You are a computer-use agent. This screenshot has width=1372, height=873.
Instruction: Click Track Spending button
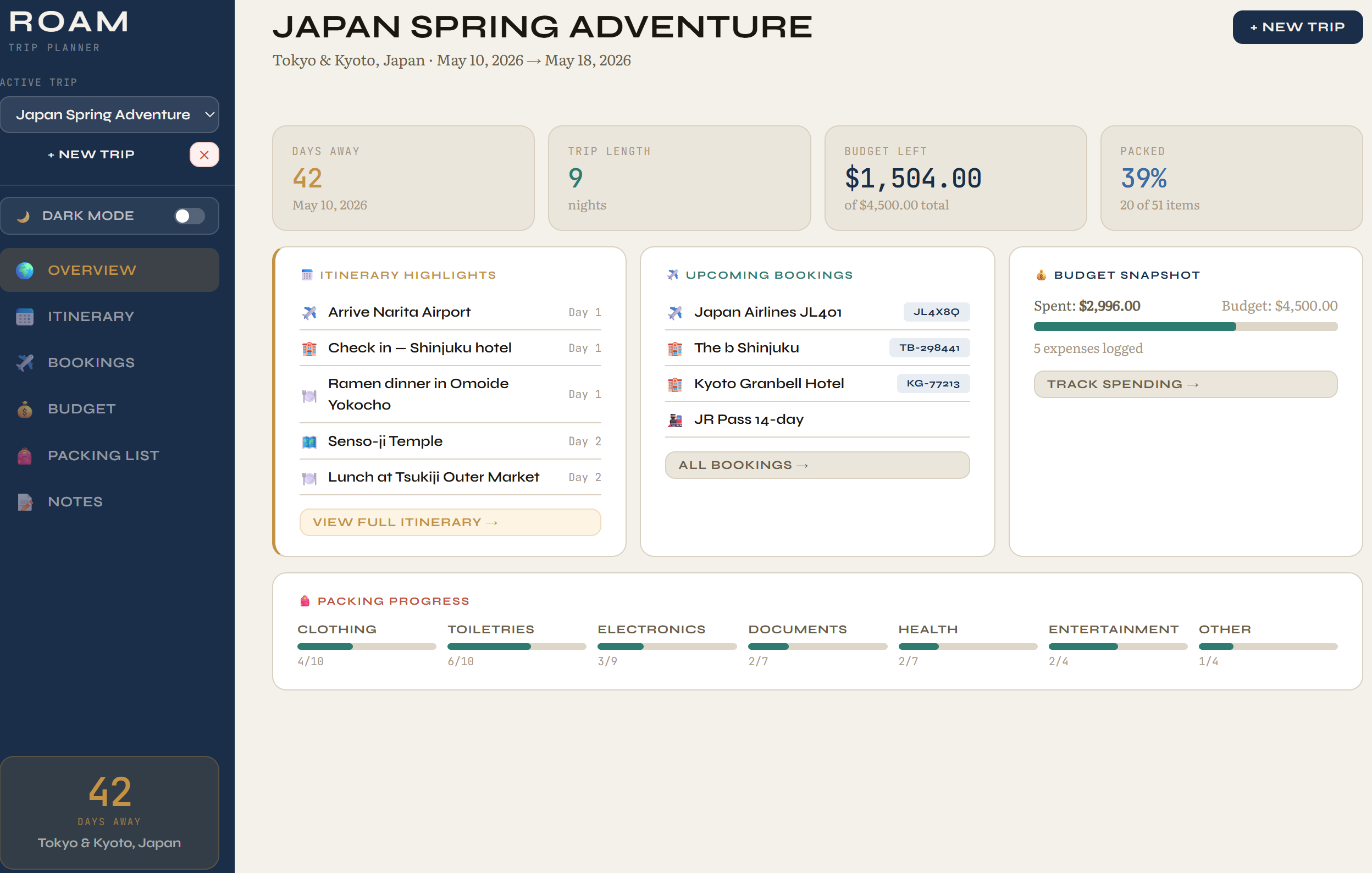coord(1185,384)
